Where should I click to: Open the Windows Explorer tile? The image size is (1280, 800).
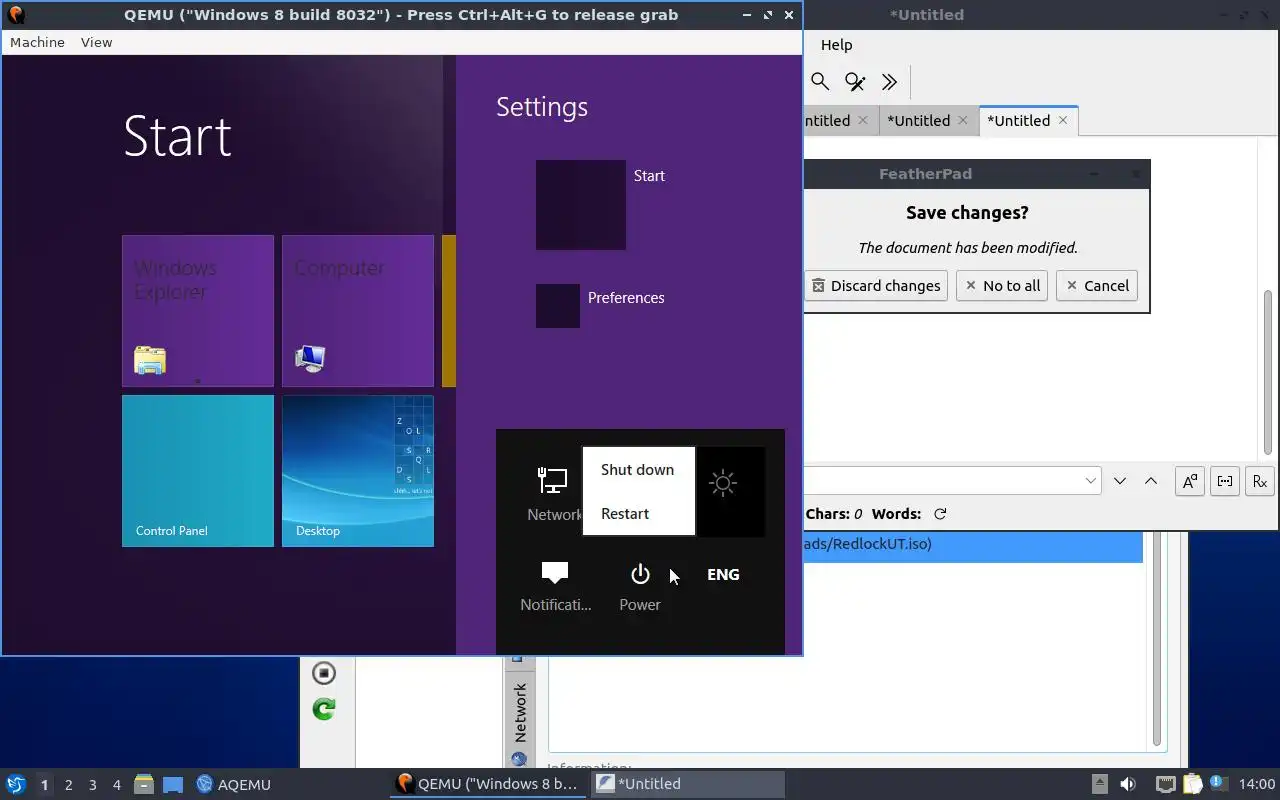198,311
